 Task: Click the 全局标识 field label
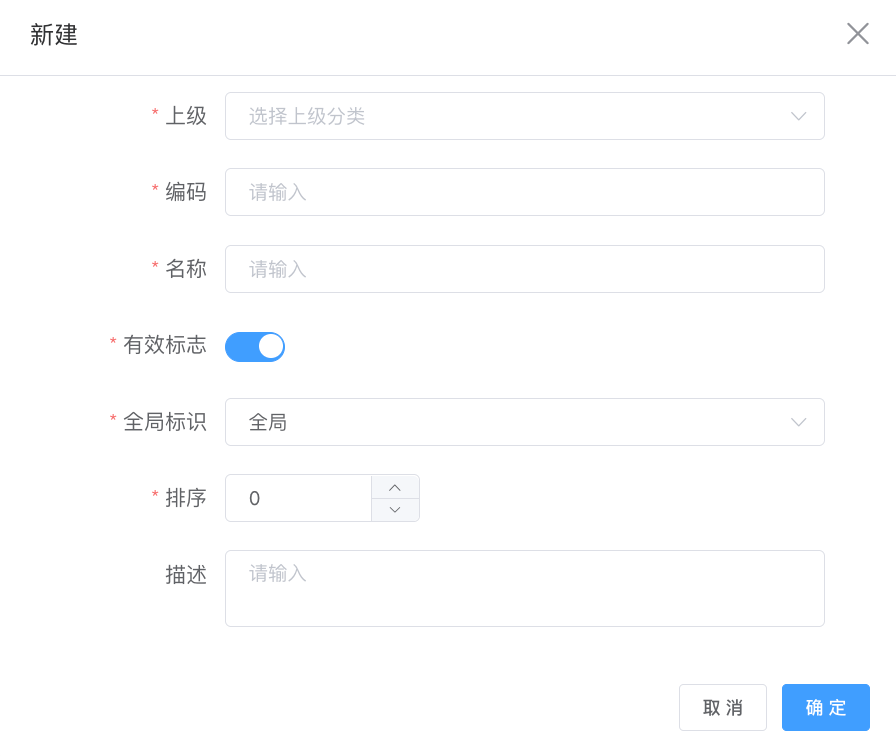(x=164, y=422)
